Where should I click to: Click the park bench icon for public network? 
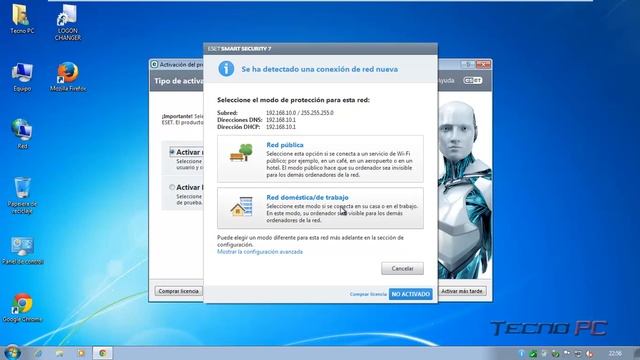click(241, 153)
